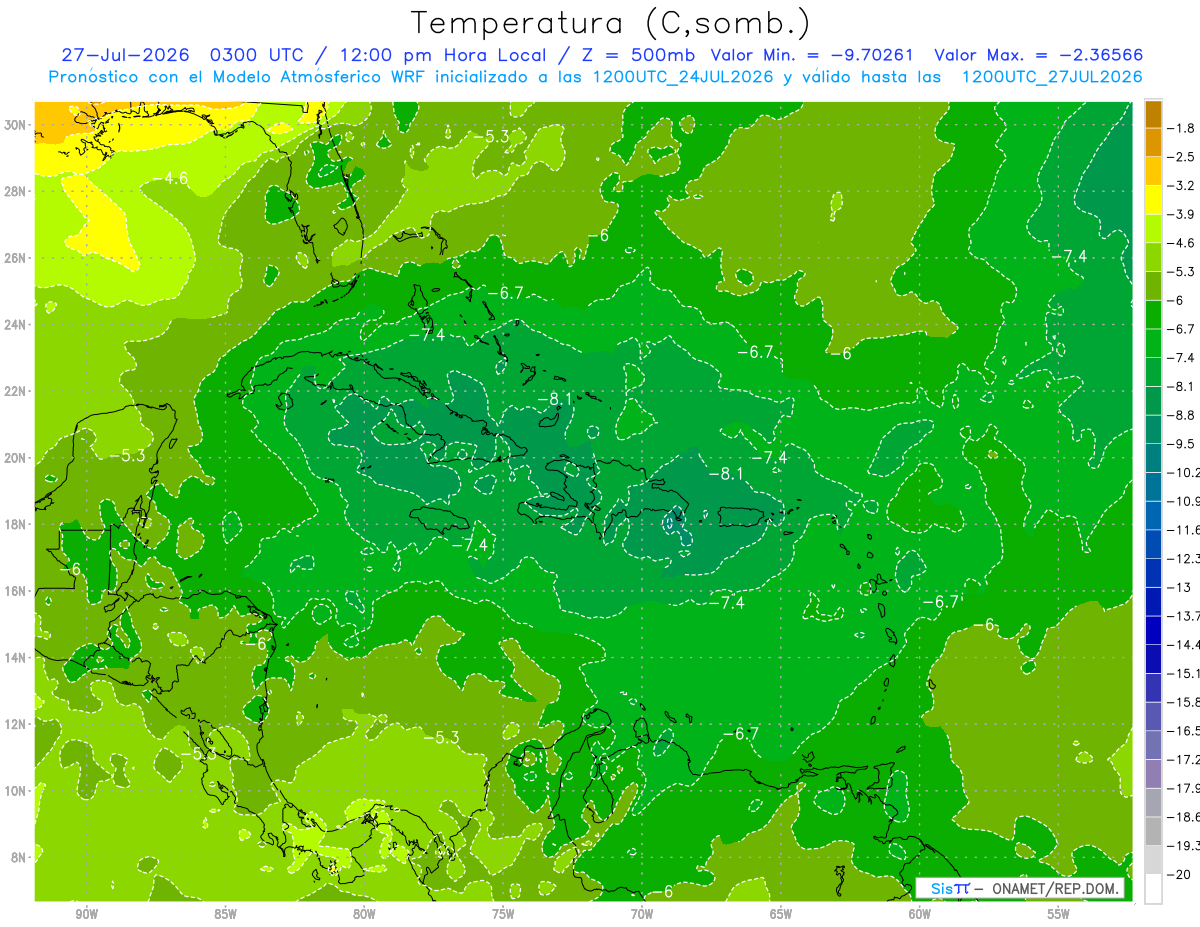
Task: Click the colorbar tick label -3.2
Action: [x=1181, y=186]
